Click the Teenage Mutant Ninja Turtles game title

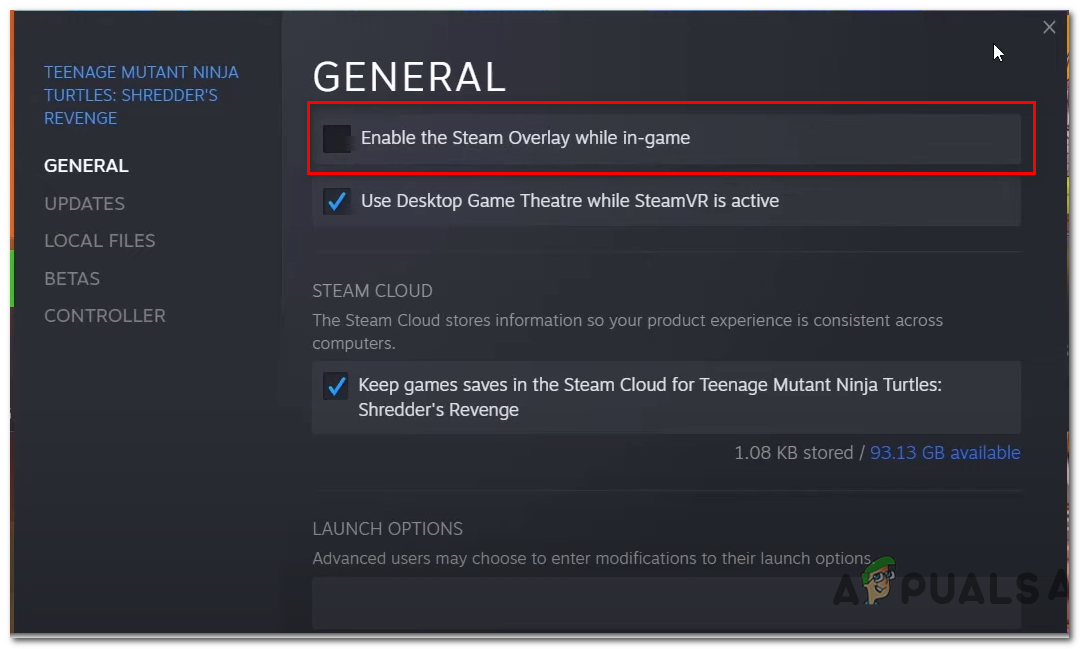(141, 95)
